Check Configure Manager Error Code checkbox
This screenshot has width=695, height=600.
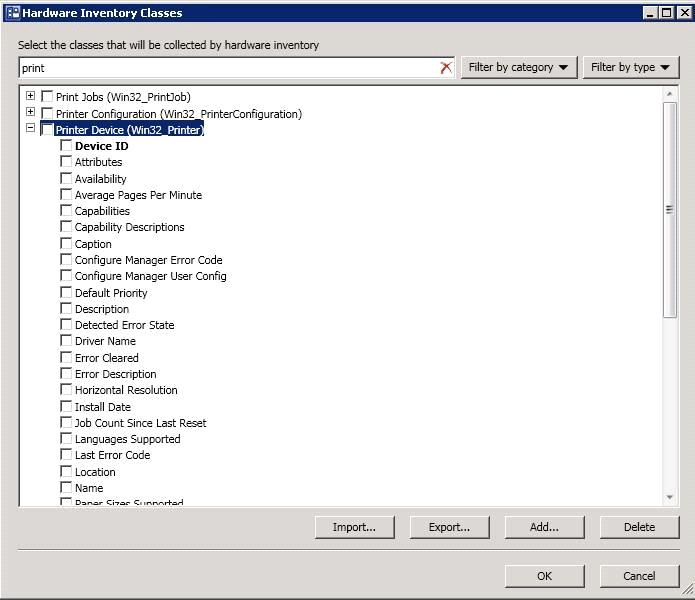pyautogui.click(x=66, y=259)
